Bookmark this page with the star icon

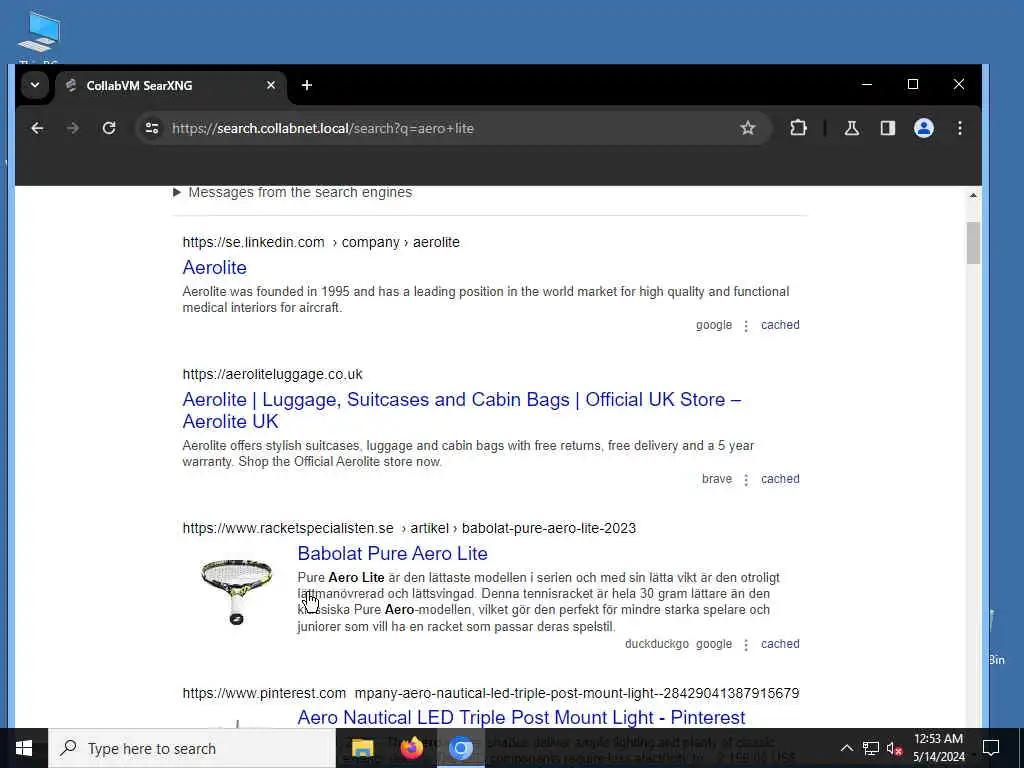748,128
